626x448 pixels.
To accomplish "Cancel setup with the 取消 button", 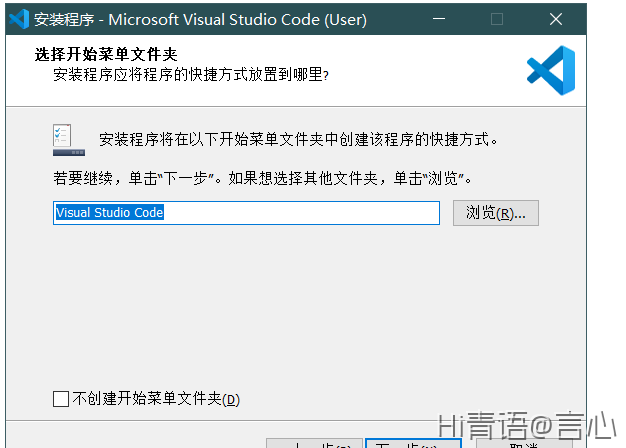I will pos(524,443).
